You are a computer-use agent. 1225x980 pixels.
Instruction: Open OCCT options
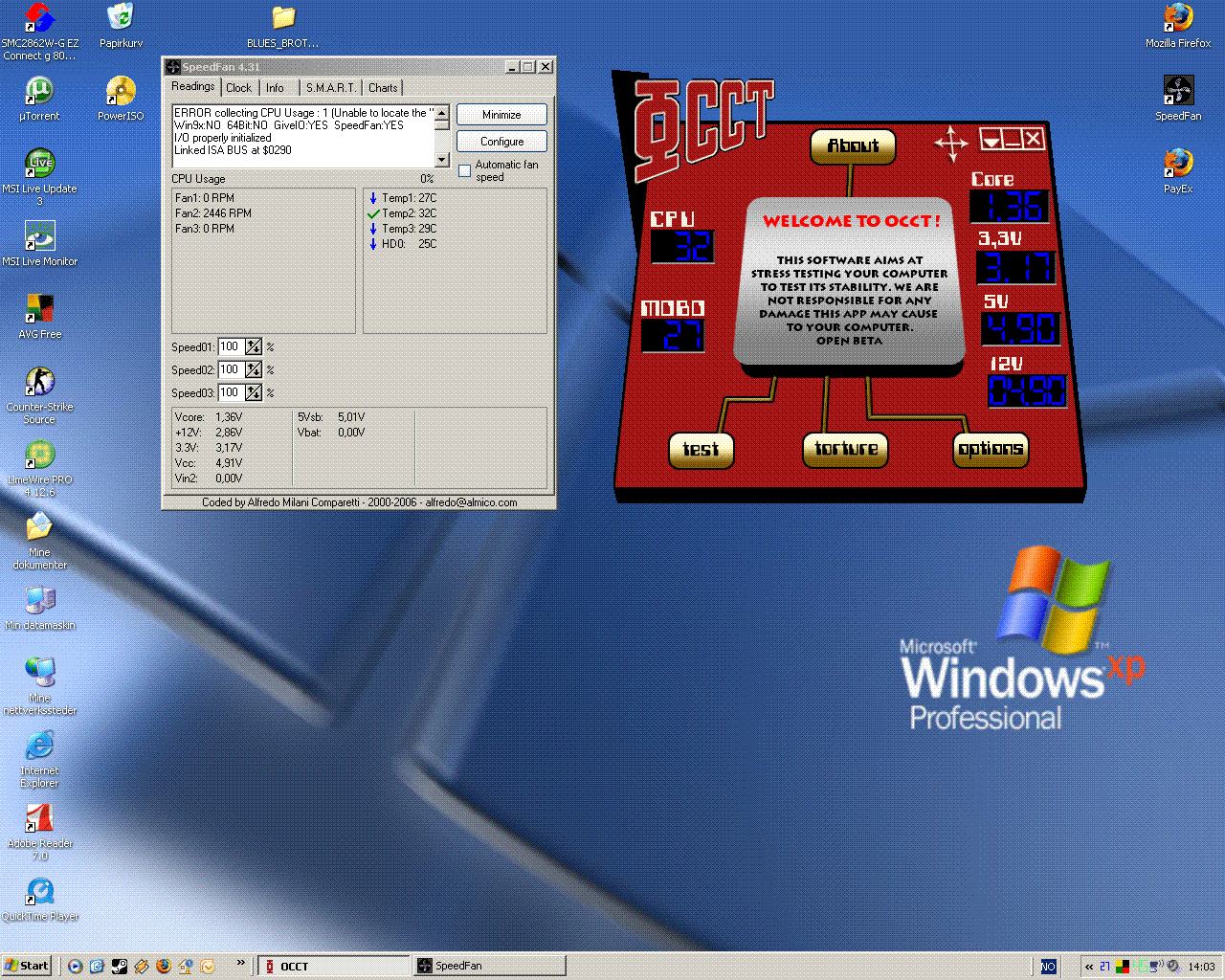[x=991, y=449]
